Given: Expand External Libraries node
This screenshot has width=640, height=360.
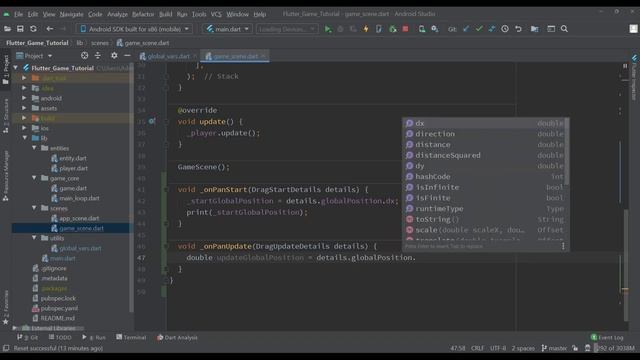Looking at the screenshot, I should pyautogui.click(x=15, y=328).
